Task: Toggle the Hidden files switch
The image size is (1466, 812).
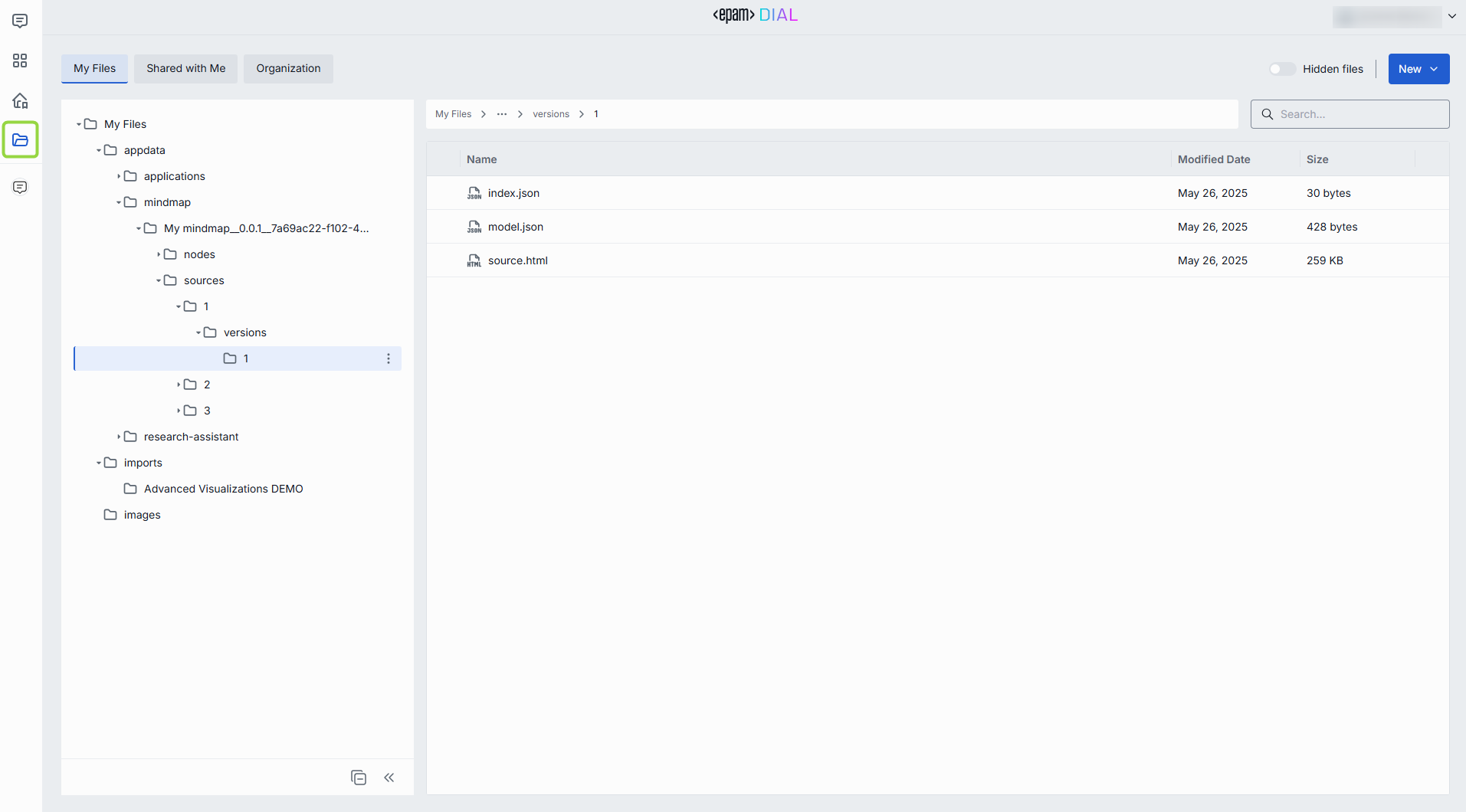Action: click(1281, 69)
